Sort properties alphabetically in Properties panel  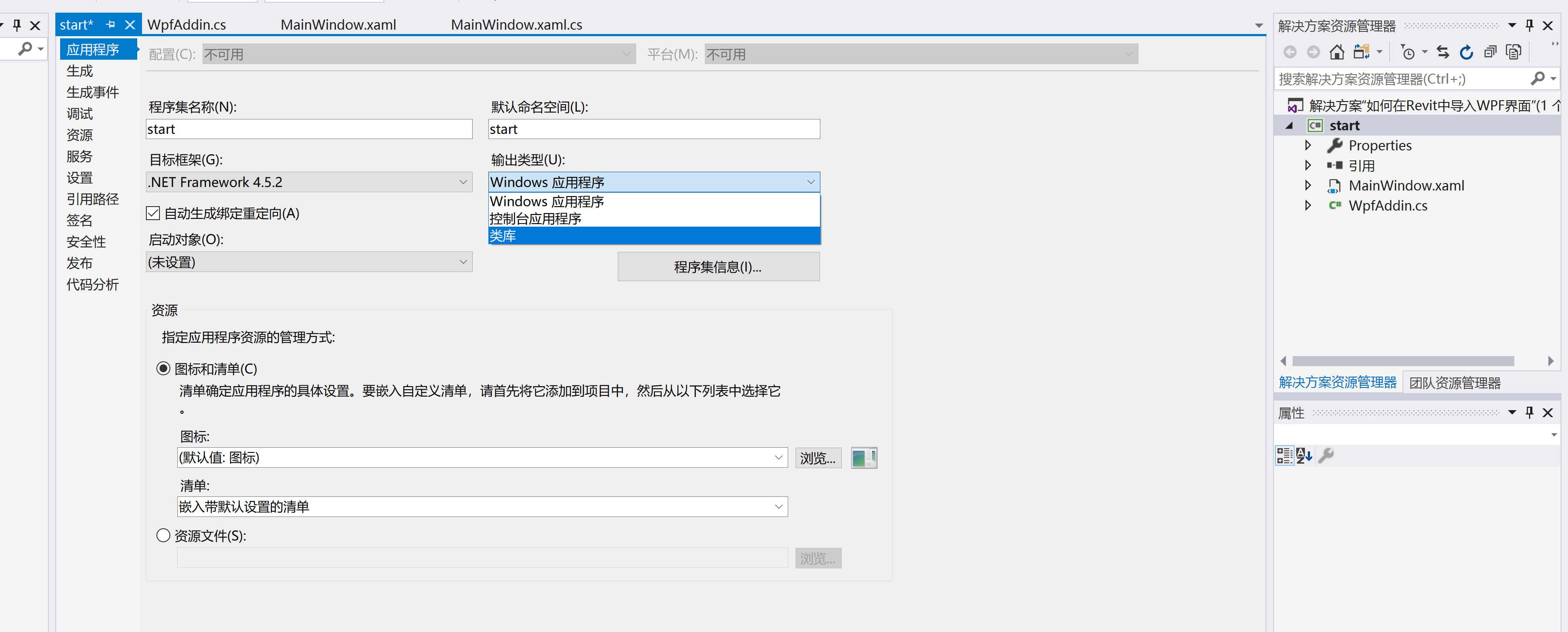coord(1304,455)
